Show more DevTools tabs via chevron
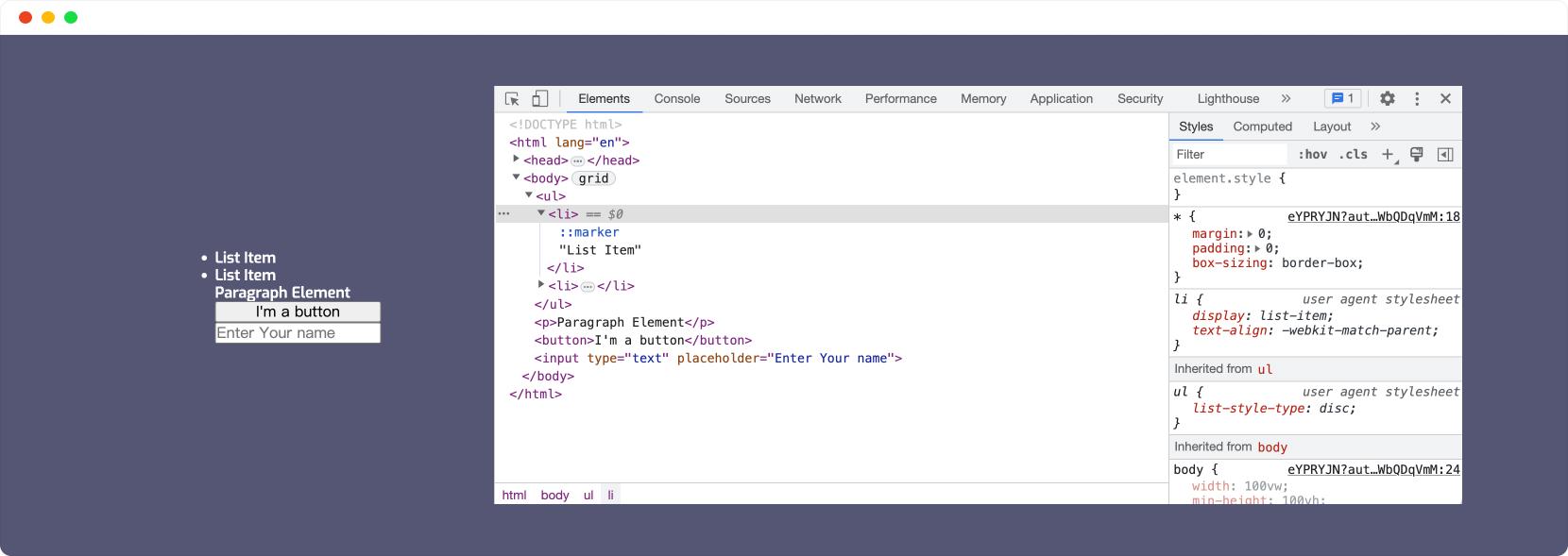The image size is (1568, 556). coord(1286,98)
